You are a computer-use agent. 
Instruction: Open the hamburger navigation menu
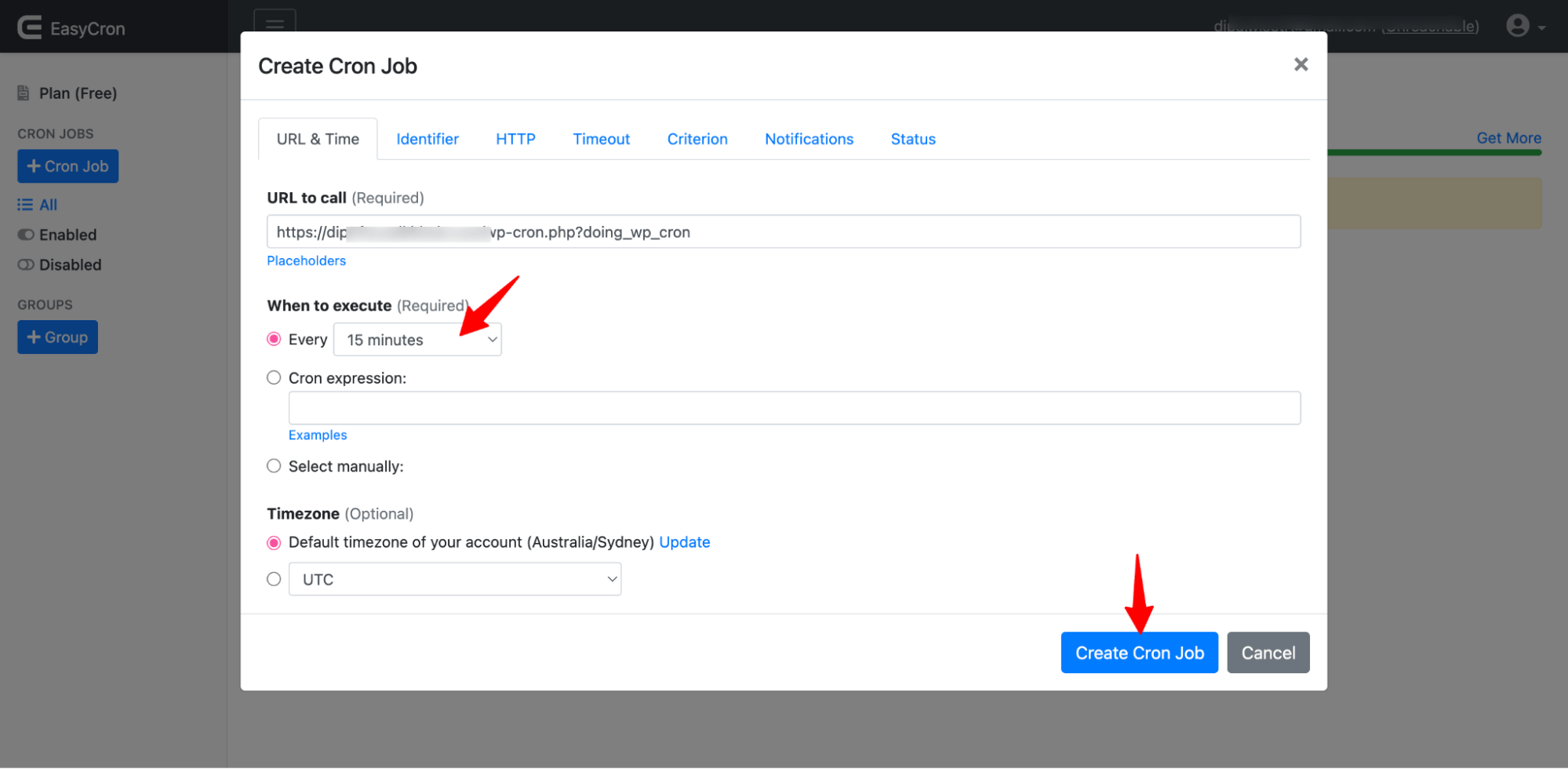click(275, 24)
